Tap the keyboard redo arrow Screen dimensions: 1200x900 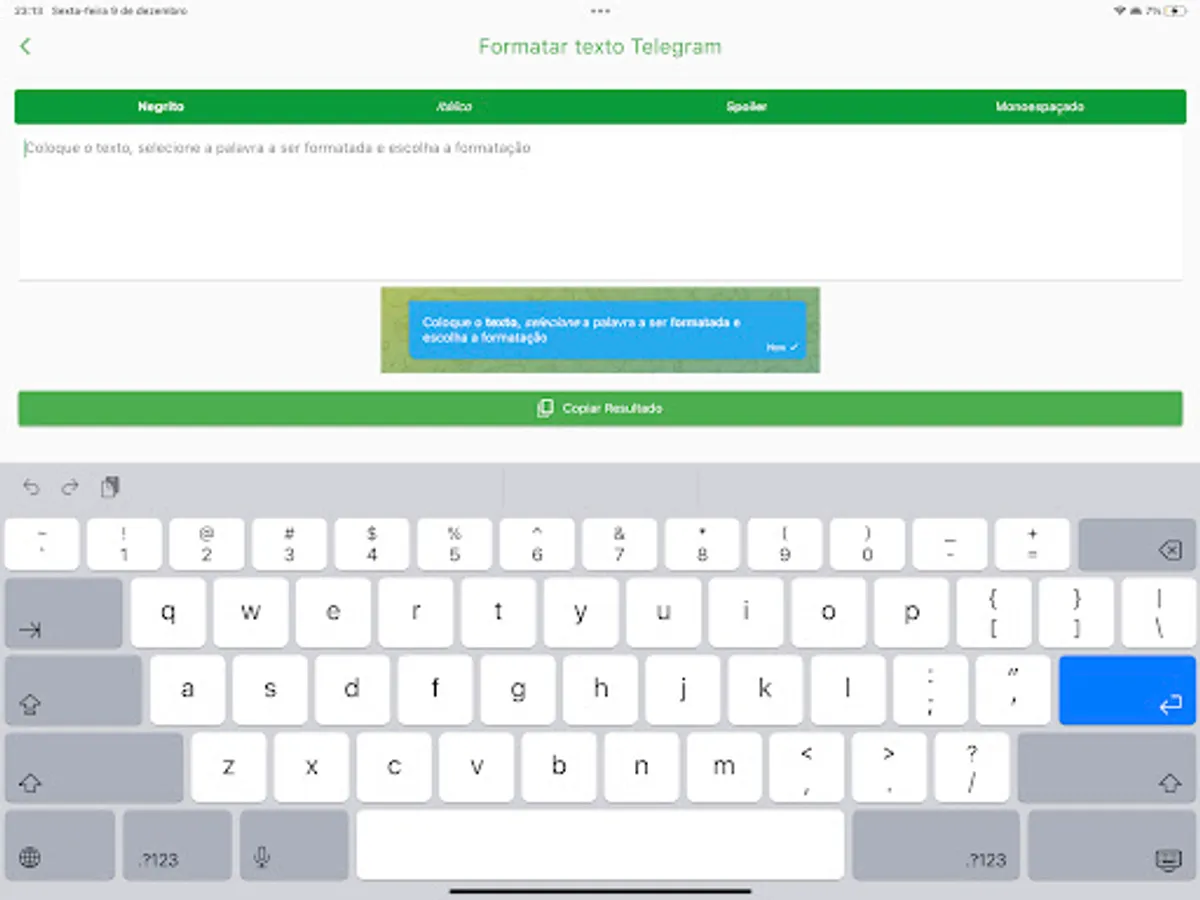70,487
